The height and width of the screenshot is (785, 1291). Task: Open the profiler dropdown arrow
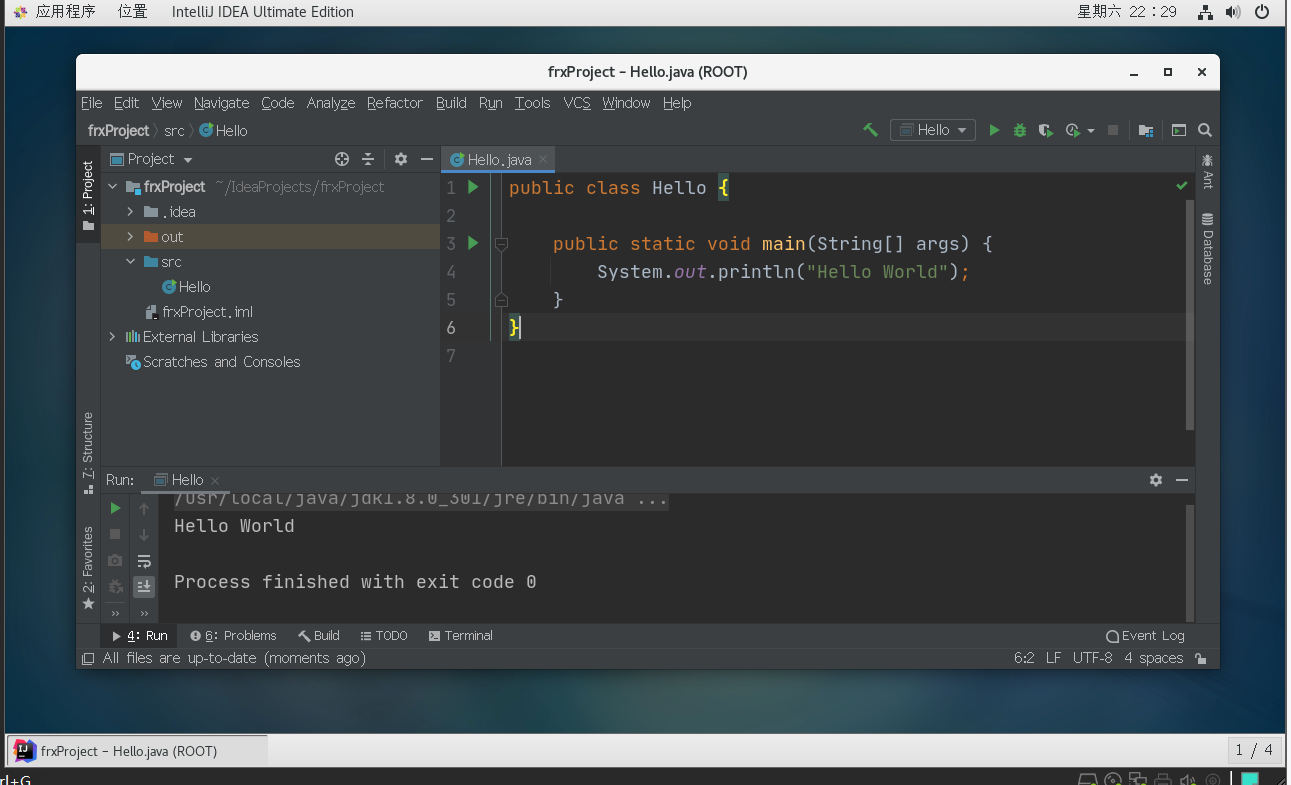1090,131
